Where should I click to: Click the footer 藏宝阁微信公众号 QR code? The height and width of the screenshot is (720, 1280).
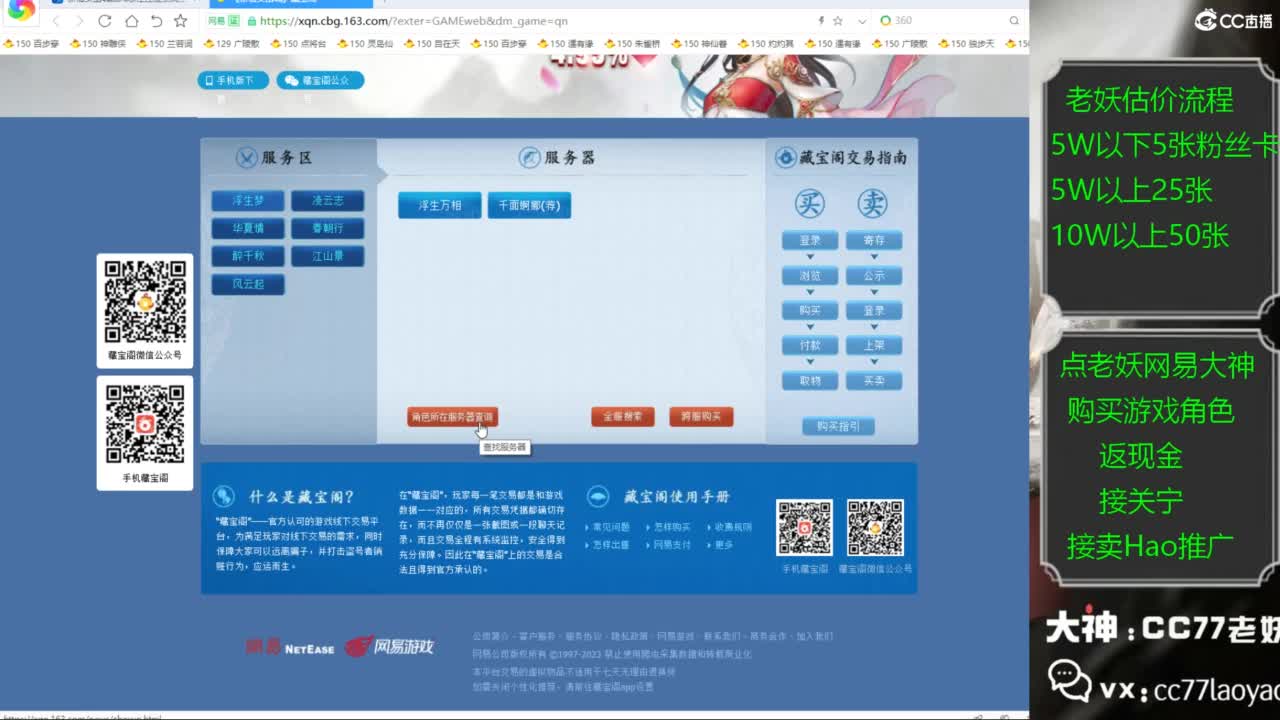[x=875, y=528]
